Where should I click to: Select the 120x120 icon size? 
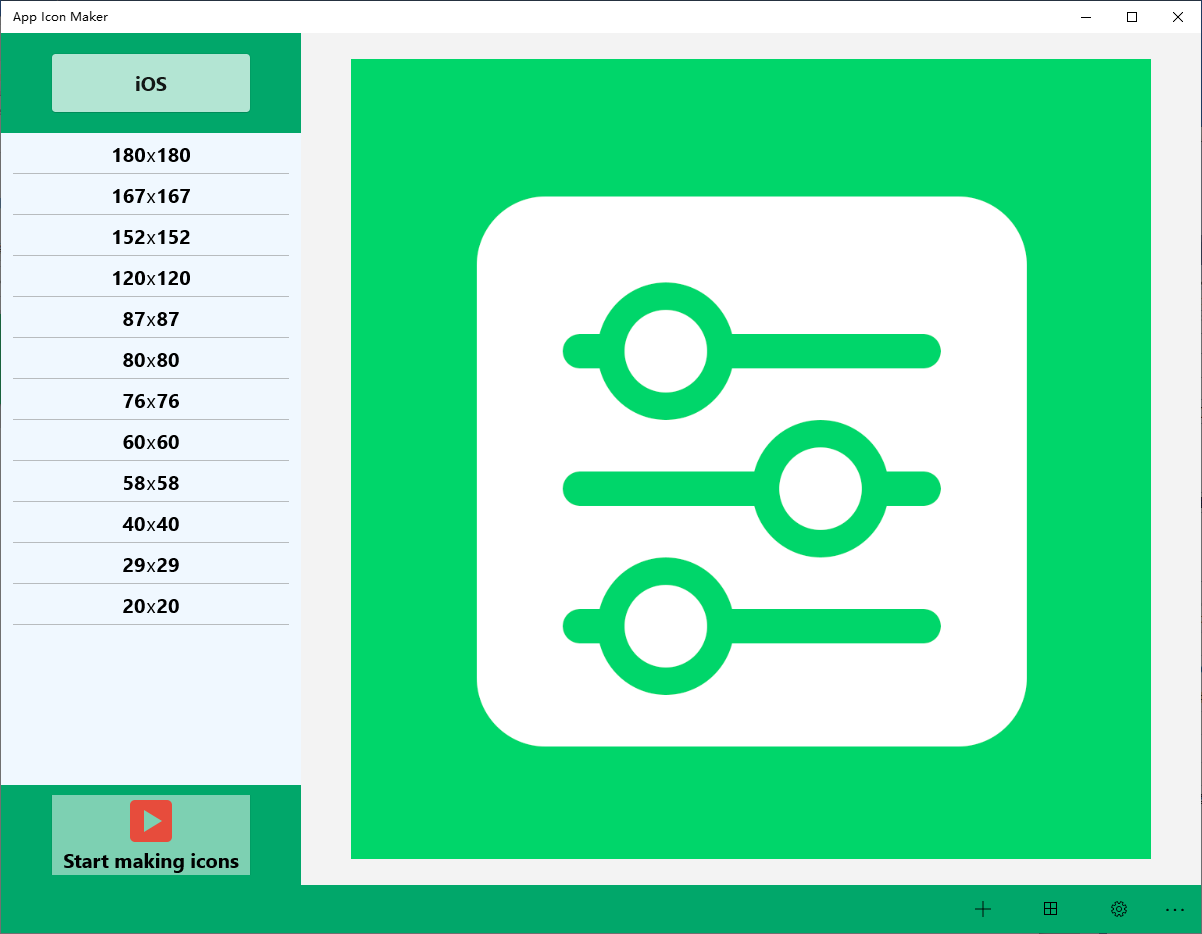pyautogui.click(x=150, y=278)
